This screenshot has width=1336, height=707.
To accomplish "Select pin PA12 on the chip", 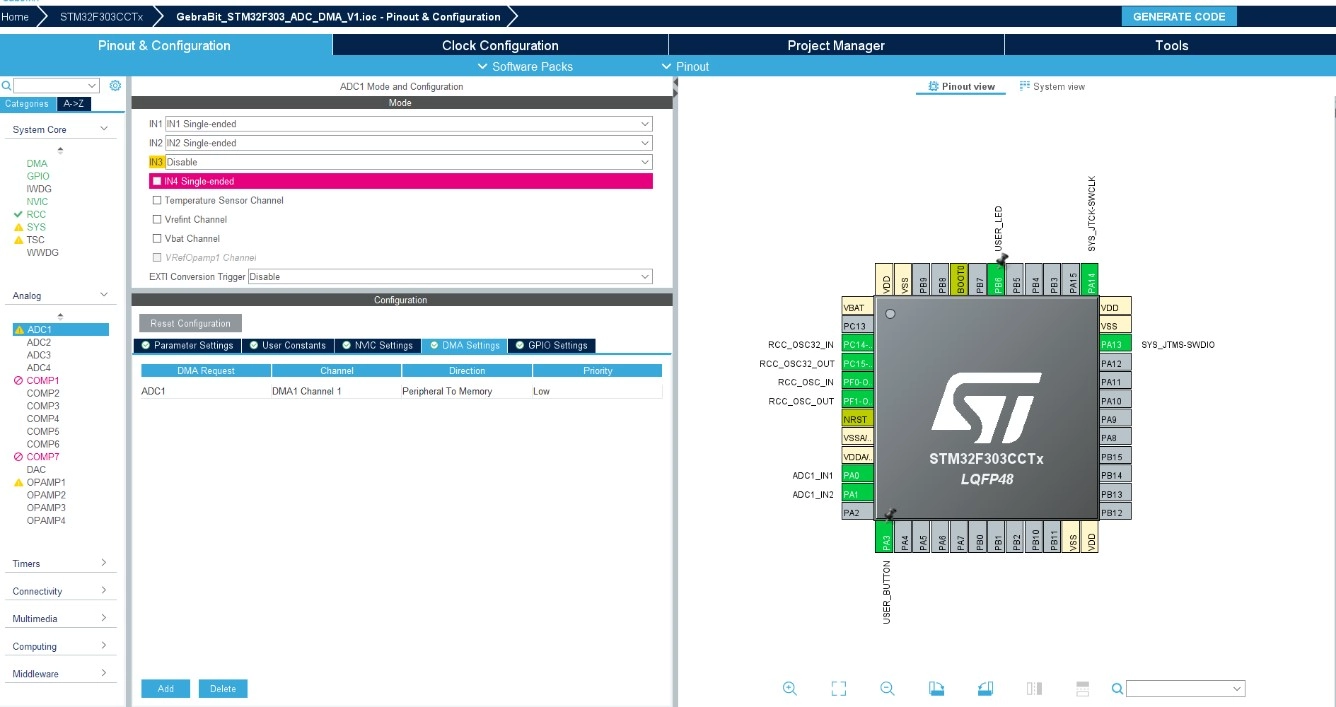I will tap(1115, 363).
